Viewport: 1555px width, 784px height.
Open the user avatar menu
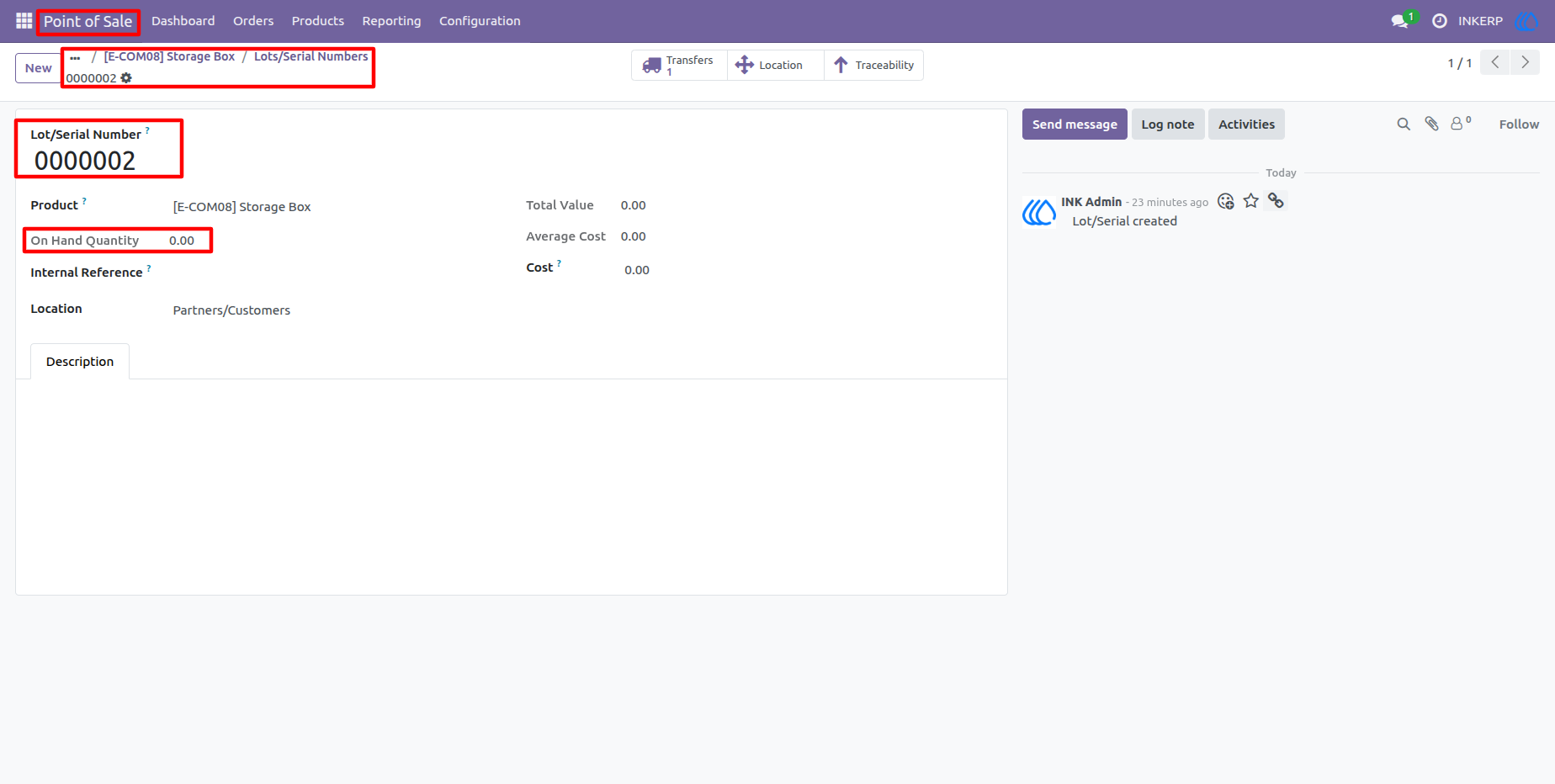1526,21
